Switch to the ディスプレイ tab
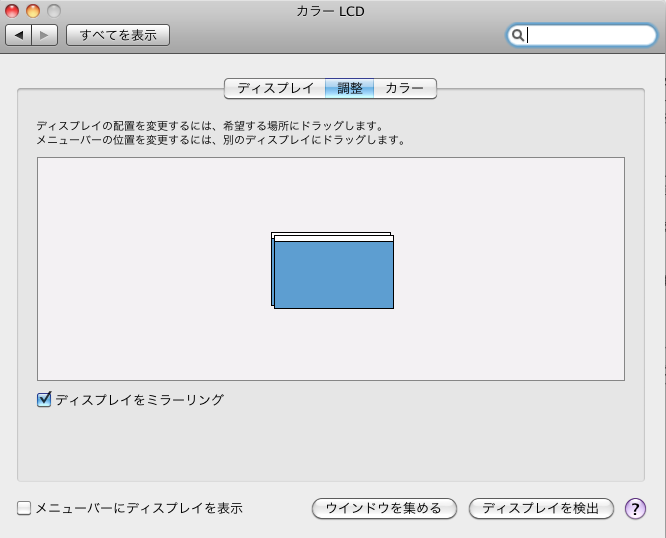The height and width of the screenshot is (538, 666). click(x=275, y=88)
